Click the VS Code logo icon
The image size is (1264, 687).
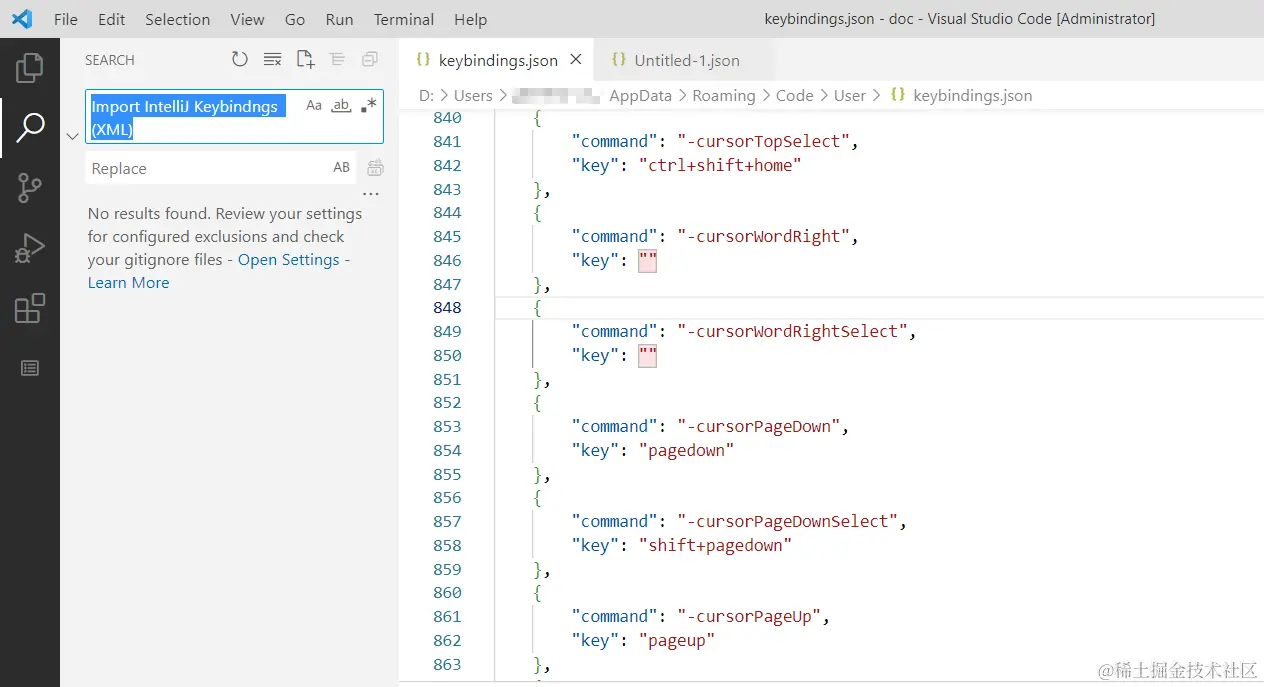[x=21, y=19]
